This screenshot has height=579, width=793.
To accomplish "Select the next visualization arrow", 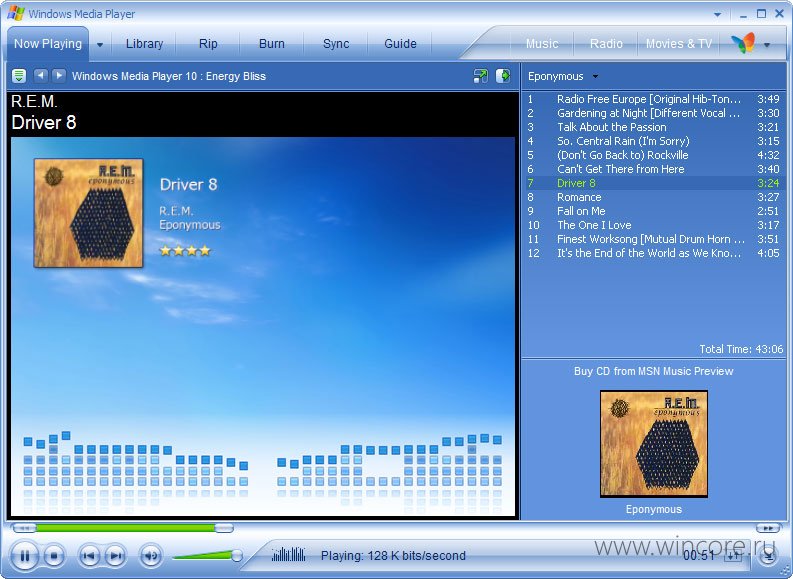I will pos(59,76).
